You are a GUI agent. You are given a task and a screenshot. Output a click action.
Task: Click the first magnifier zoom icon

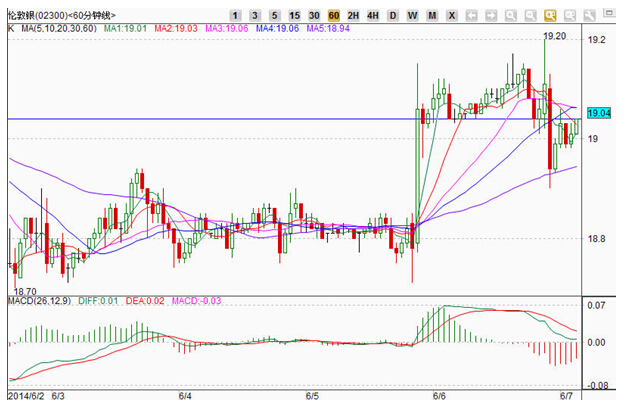point(512,17)
